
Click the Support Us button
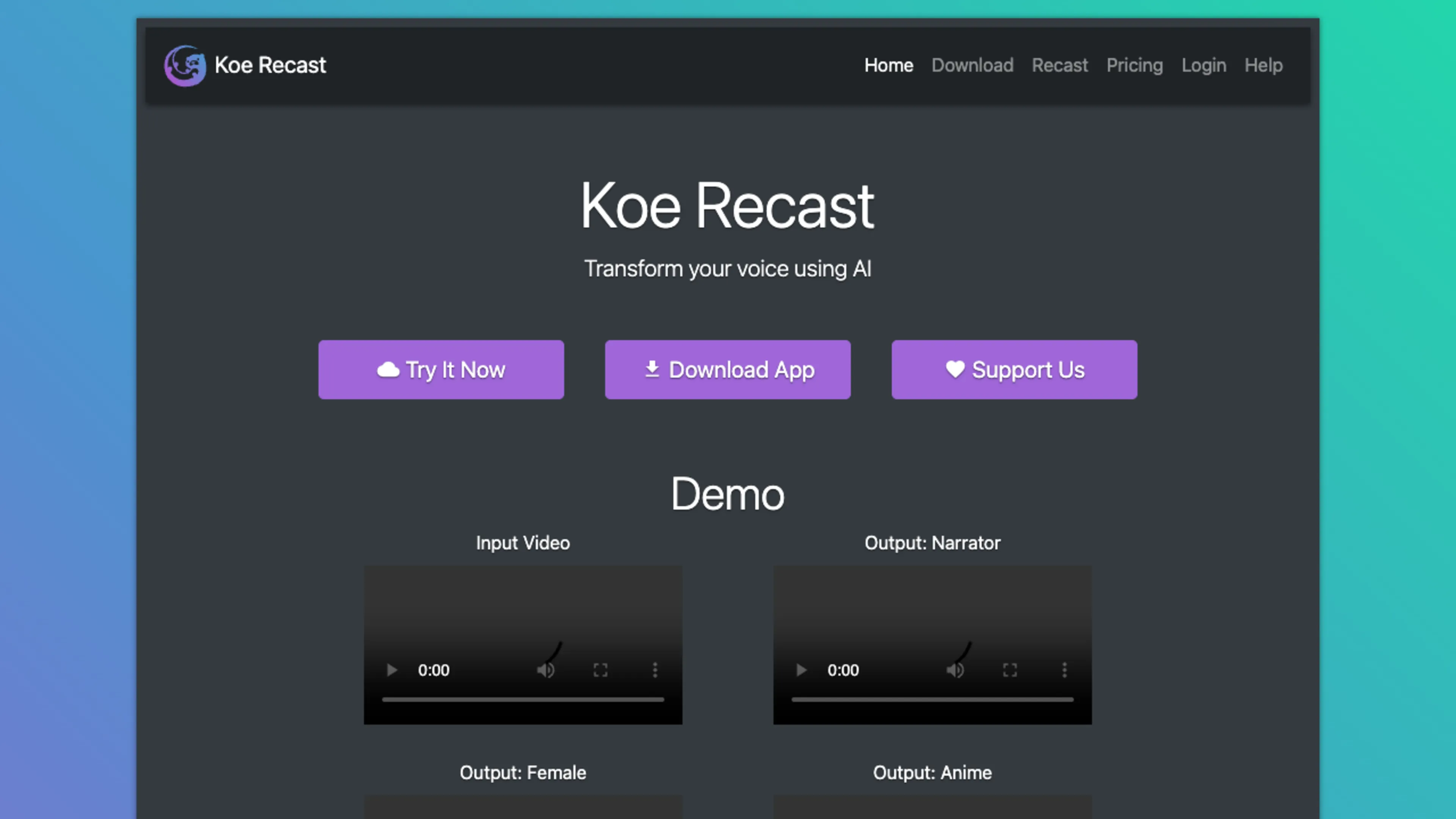click(1014, 370)
